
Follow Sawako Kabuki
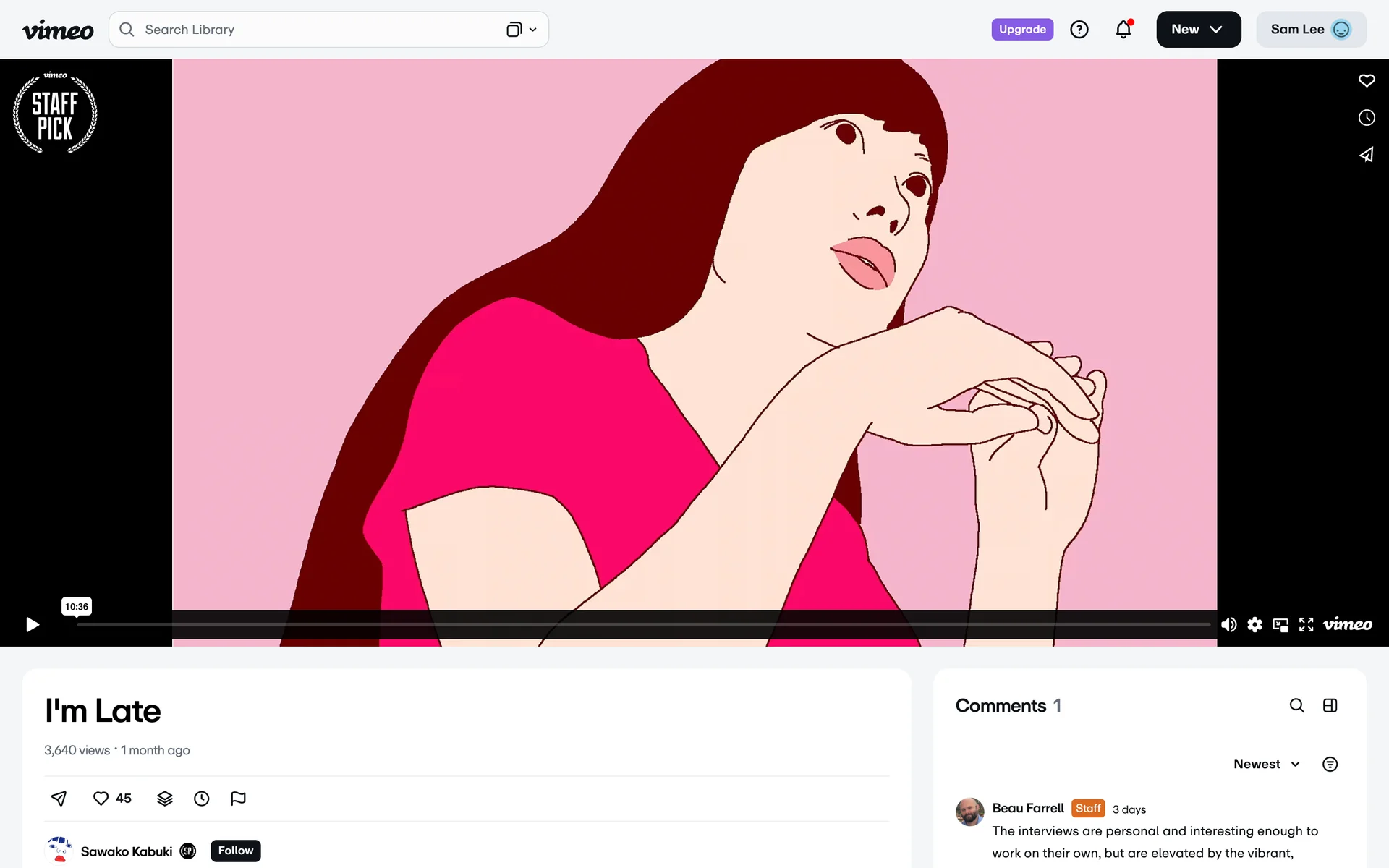click(235, 851)
